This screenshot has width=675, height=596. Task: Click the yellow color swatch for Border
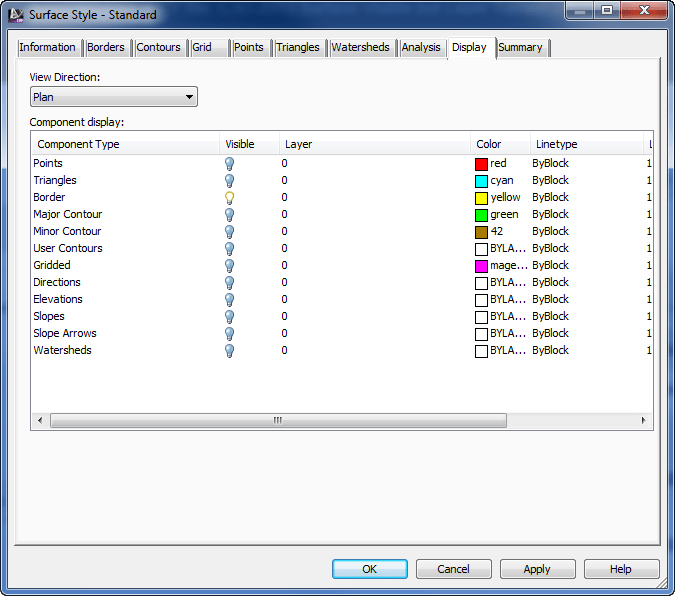pyautogui.click(x=481, y=198)
